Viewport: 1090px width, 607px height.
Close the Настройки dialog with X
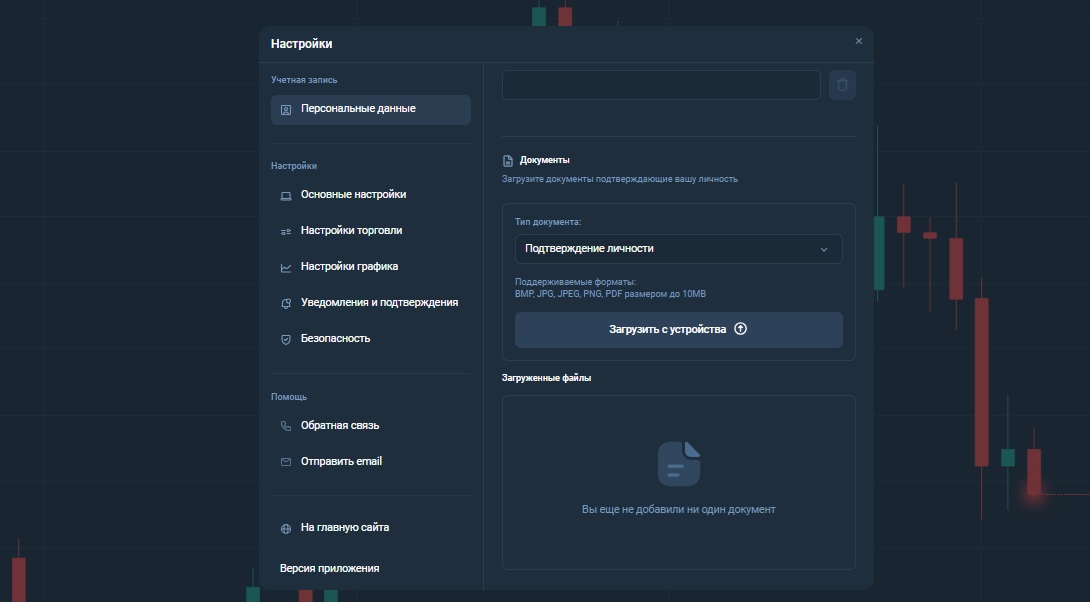tap(858, 42)
